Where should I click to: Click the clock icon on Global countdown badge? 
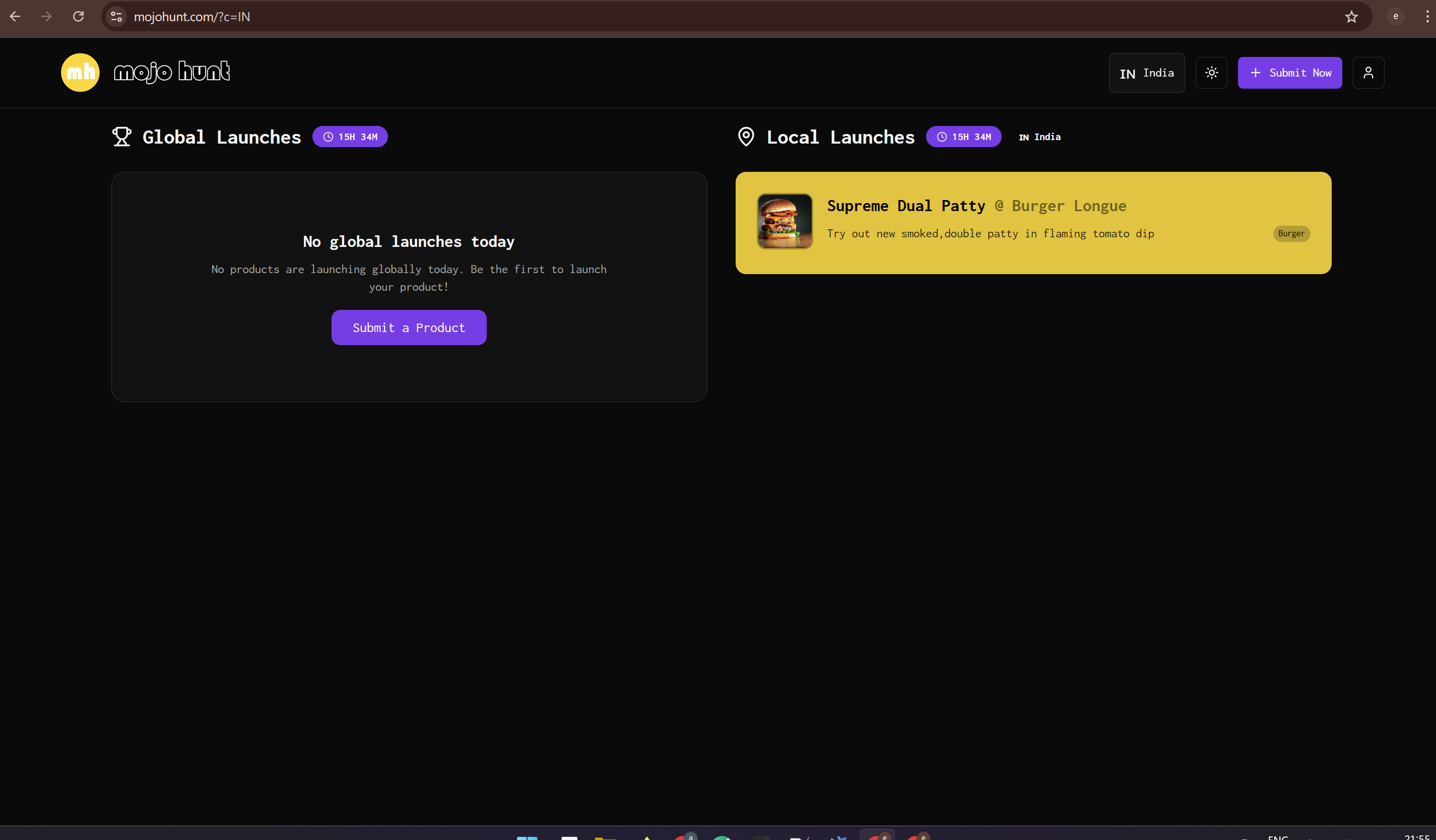pos(328,136)
